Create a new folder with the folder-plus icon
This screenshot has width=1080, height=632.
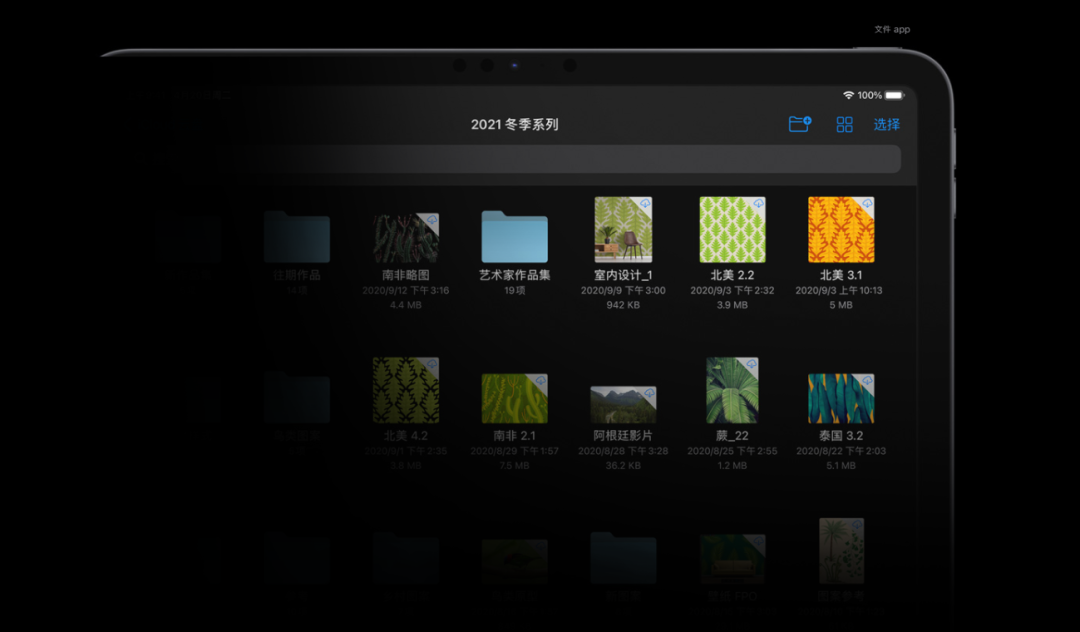pyautogui.click(x=800, y=124)
